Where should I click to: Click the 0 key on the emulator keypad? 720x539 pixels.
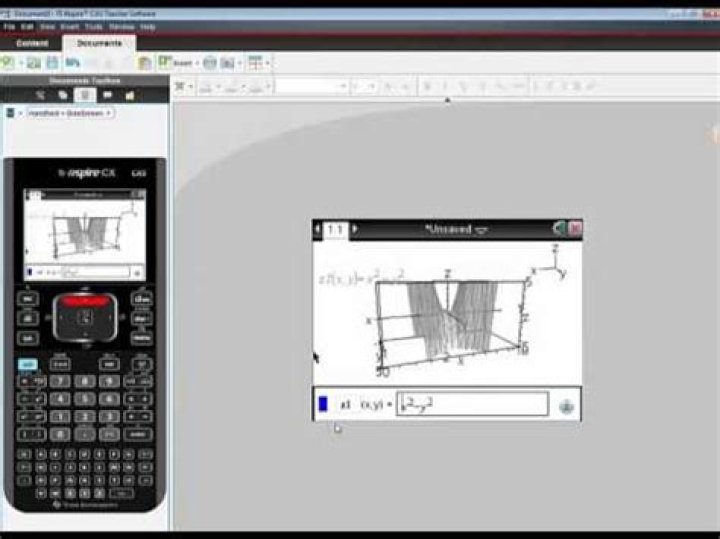[x=60, y=434]
